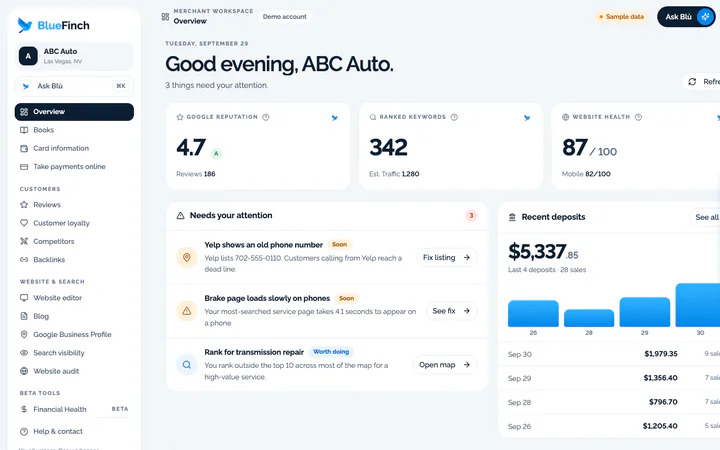
Task: Click the Yelp location pin icon
Action: point(187,258)
